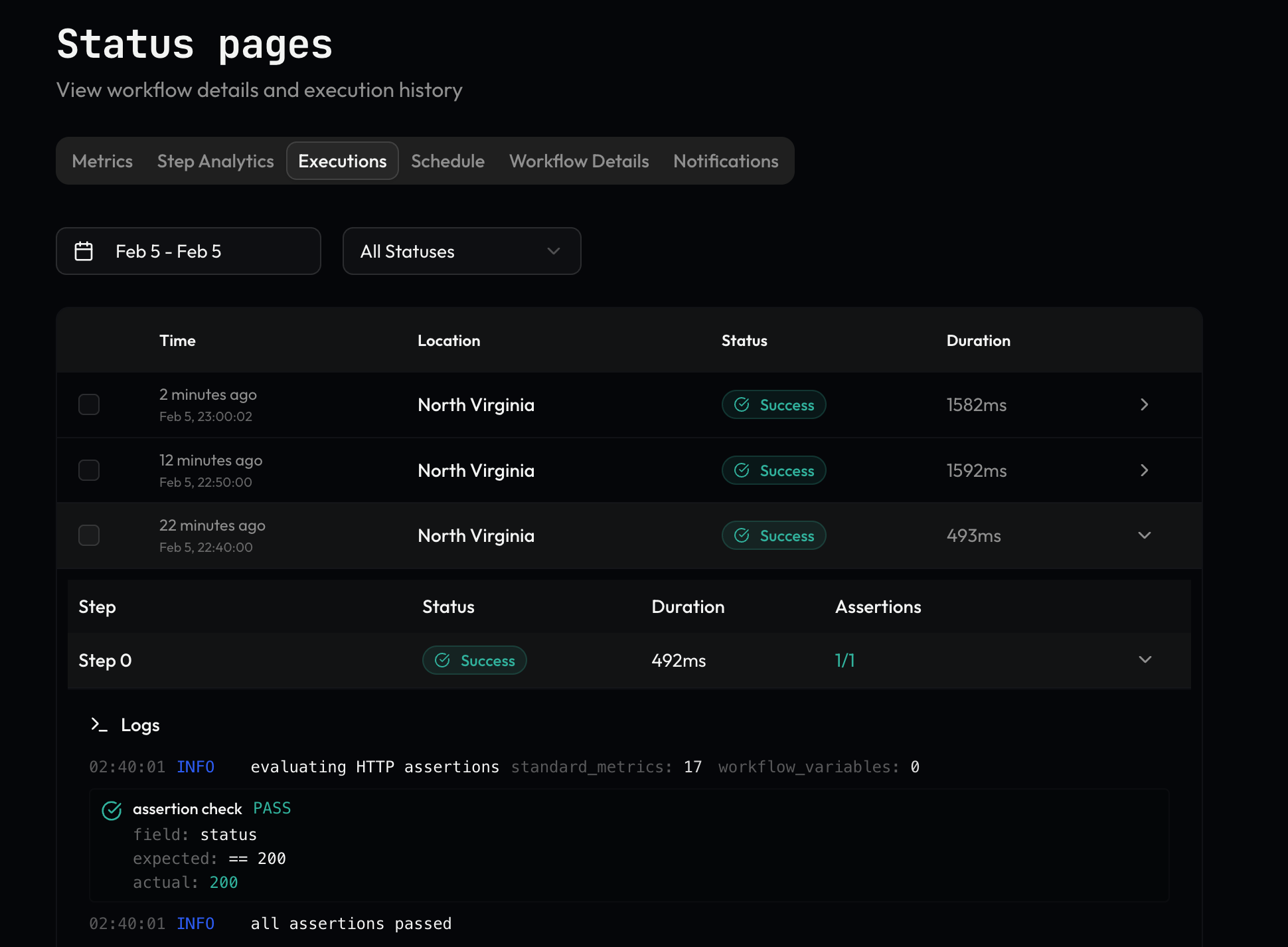Image resolution: width=1288 pixels, height=947 pixels.
Task: Tick checkbox for 12 minutes ago execution
Action: click(x=89, y=470)
